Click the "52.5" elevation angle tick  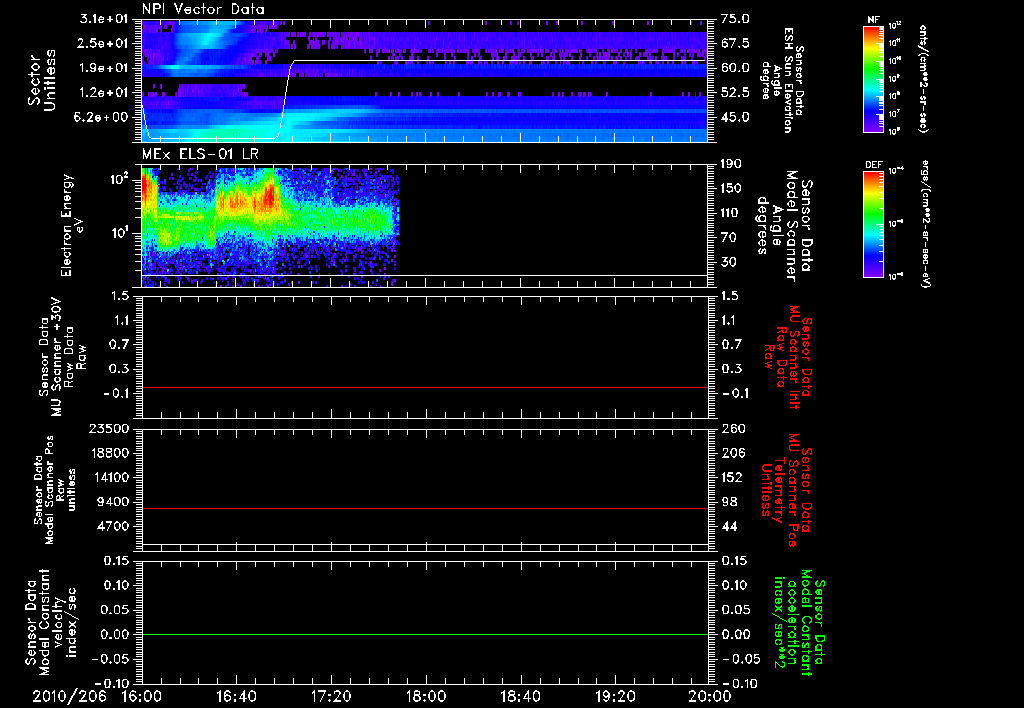[735, 93]
